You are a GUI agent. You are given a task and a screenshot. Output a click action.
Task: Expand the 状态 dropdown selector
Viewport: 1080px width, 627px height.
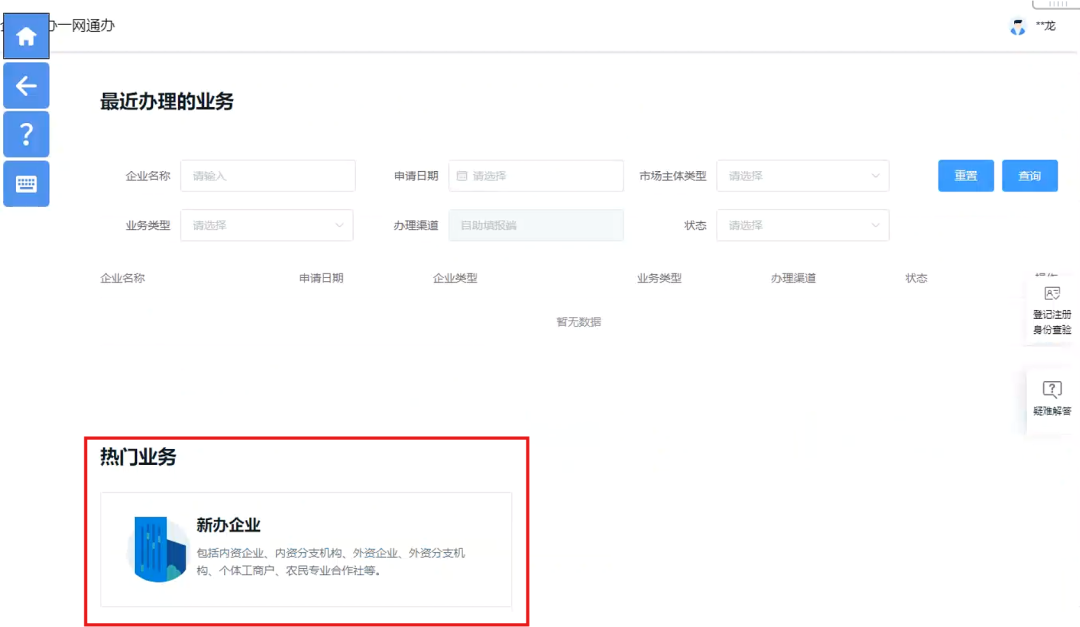coord(803,225)
